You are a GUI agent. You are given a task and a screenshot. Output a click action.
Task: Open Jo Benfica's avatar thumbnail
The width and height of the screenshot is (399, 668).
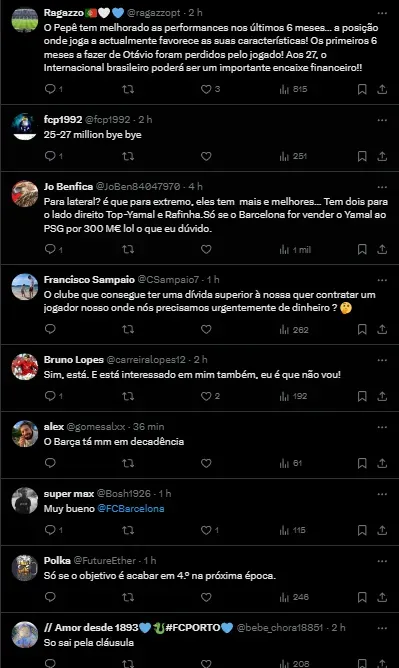(25, 193)
